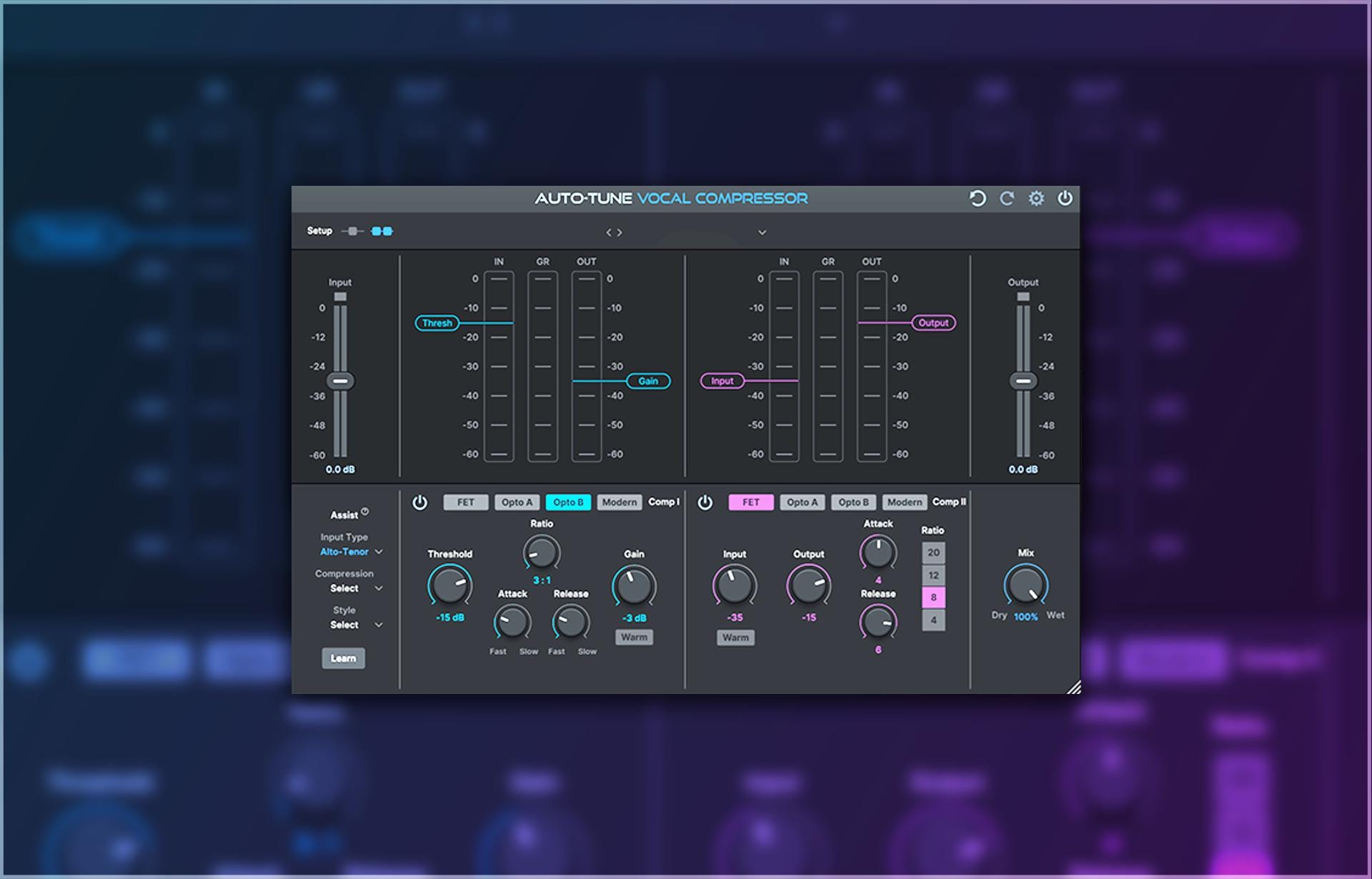Screen dimensions: 1372x879
Task: Select the single compressor setup icon
Action: 352,231
